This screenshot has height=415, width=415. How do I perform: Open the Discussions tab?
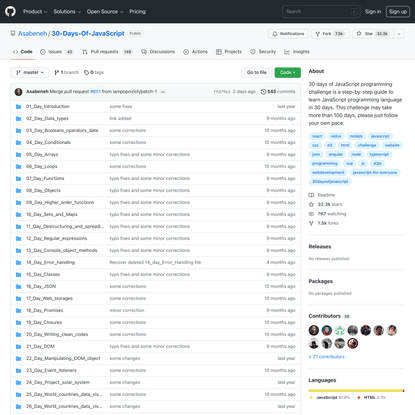pyautogui.click(x=158, y=52)
